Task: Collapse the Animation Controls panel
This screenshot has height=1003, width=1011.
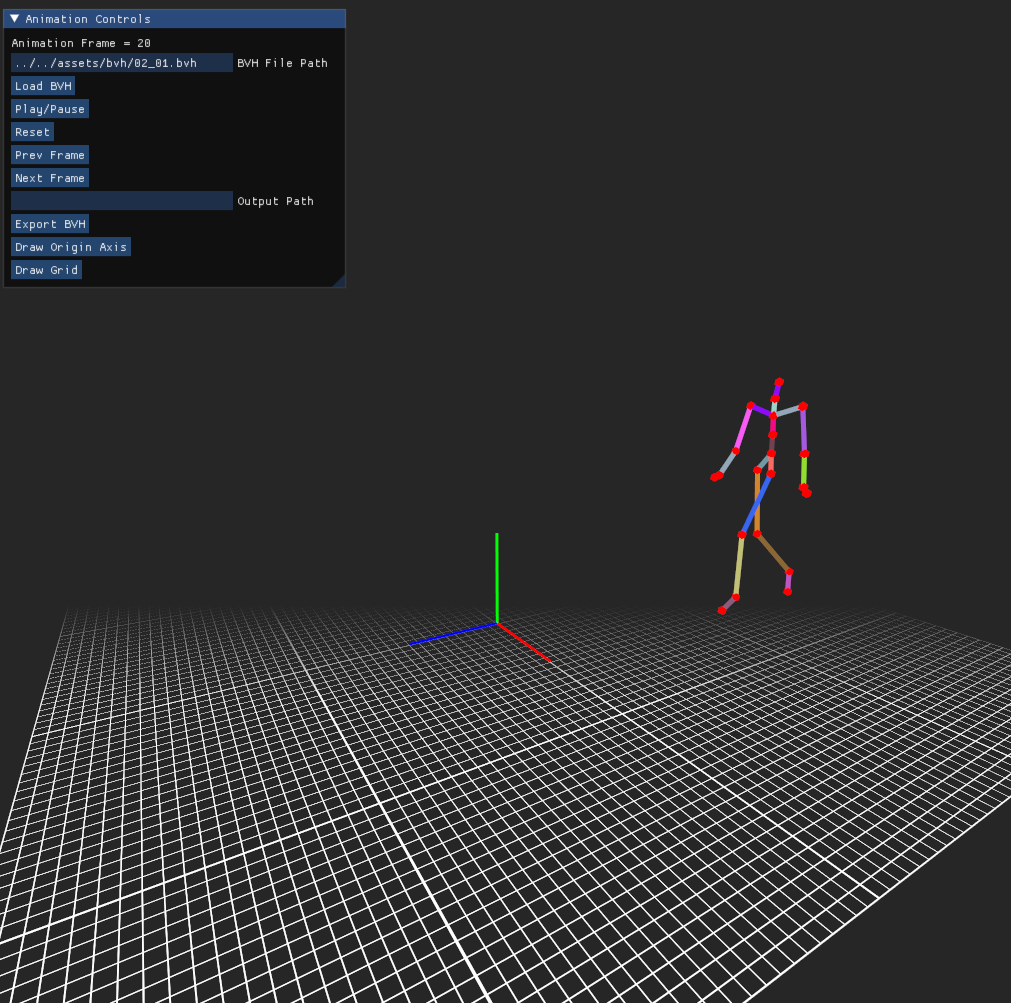Action: pyautogui.click(x=14, y=19)
